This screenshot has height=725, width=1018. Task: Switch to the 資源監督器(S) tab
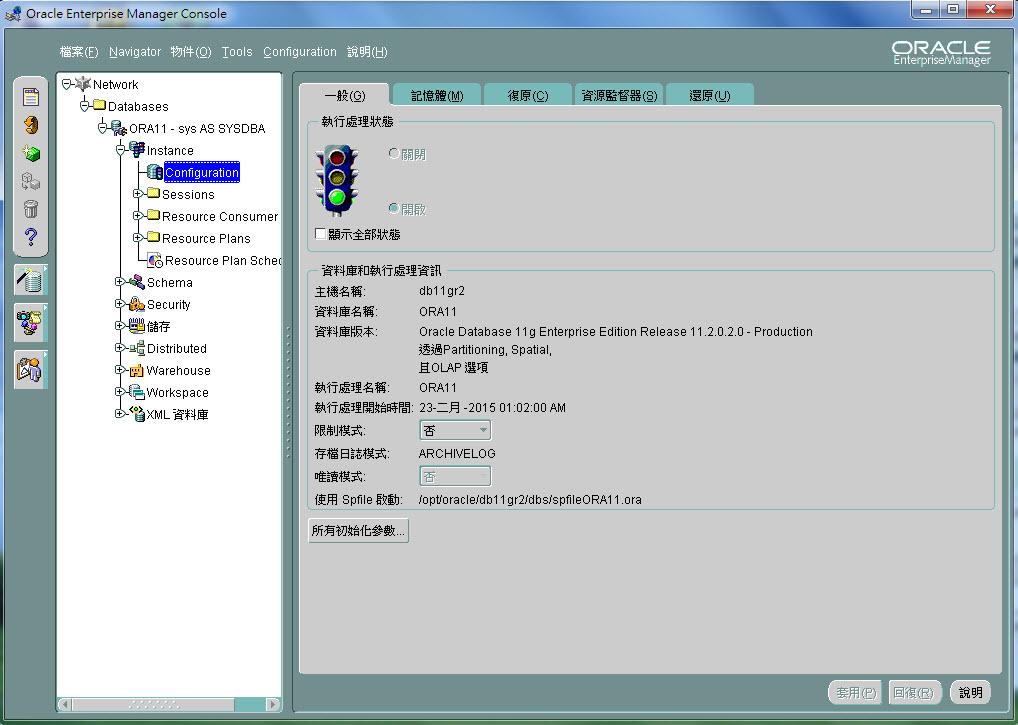coord(619,95)
